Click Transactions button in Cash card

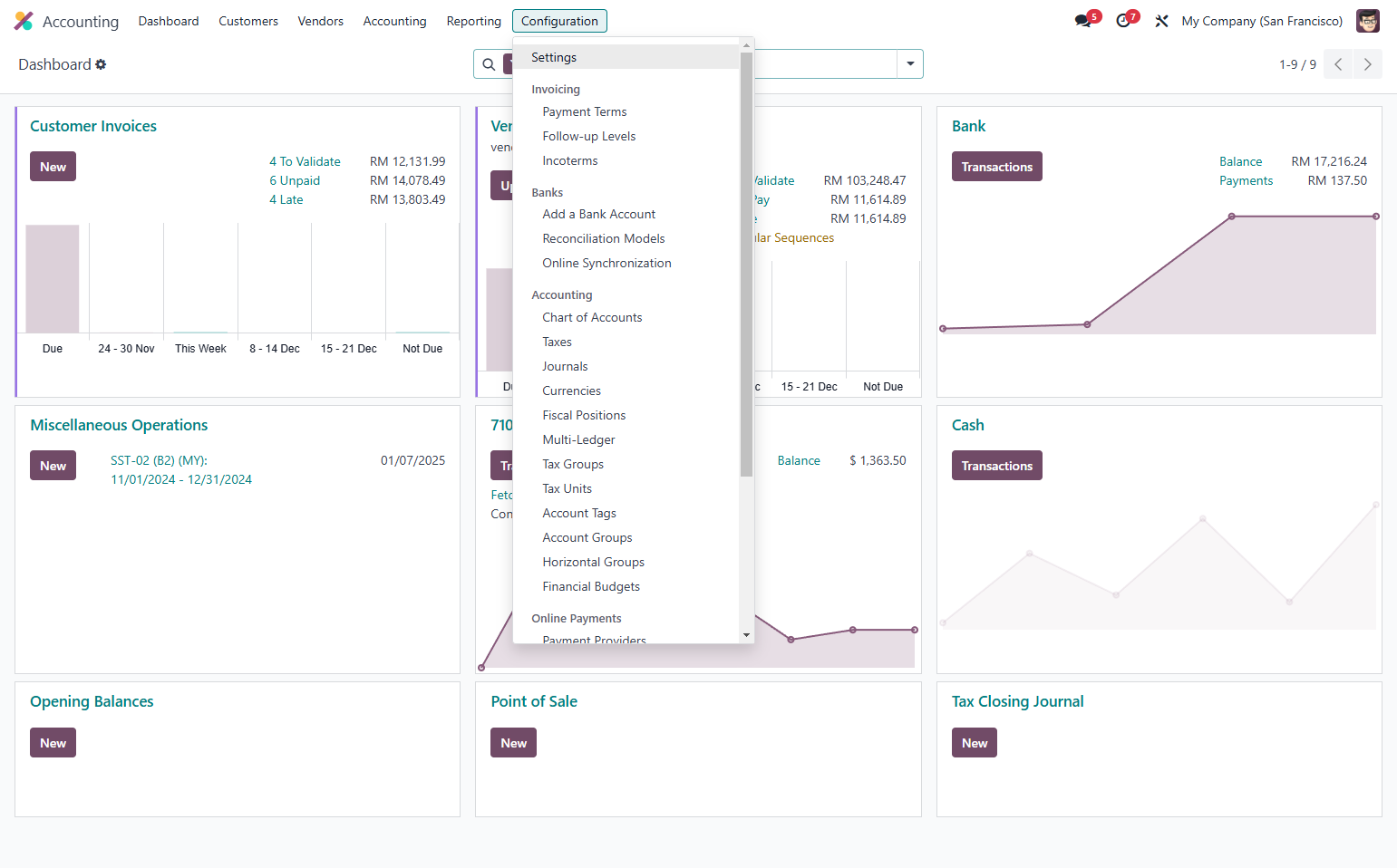[x=997, y=466]
